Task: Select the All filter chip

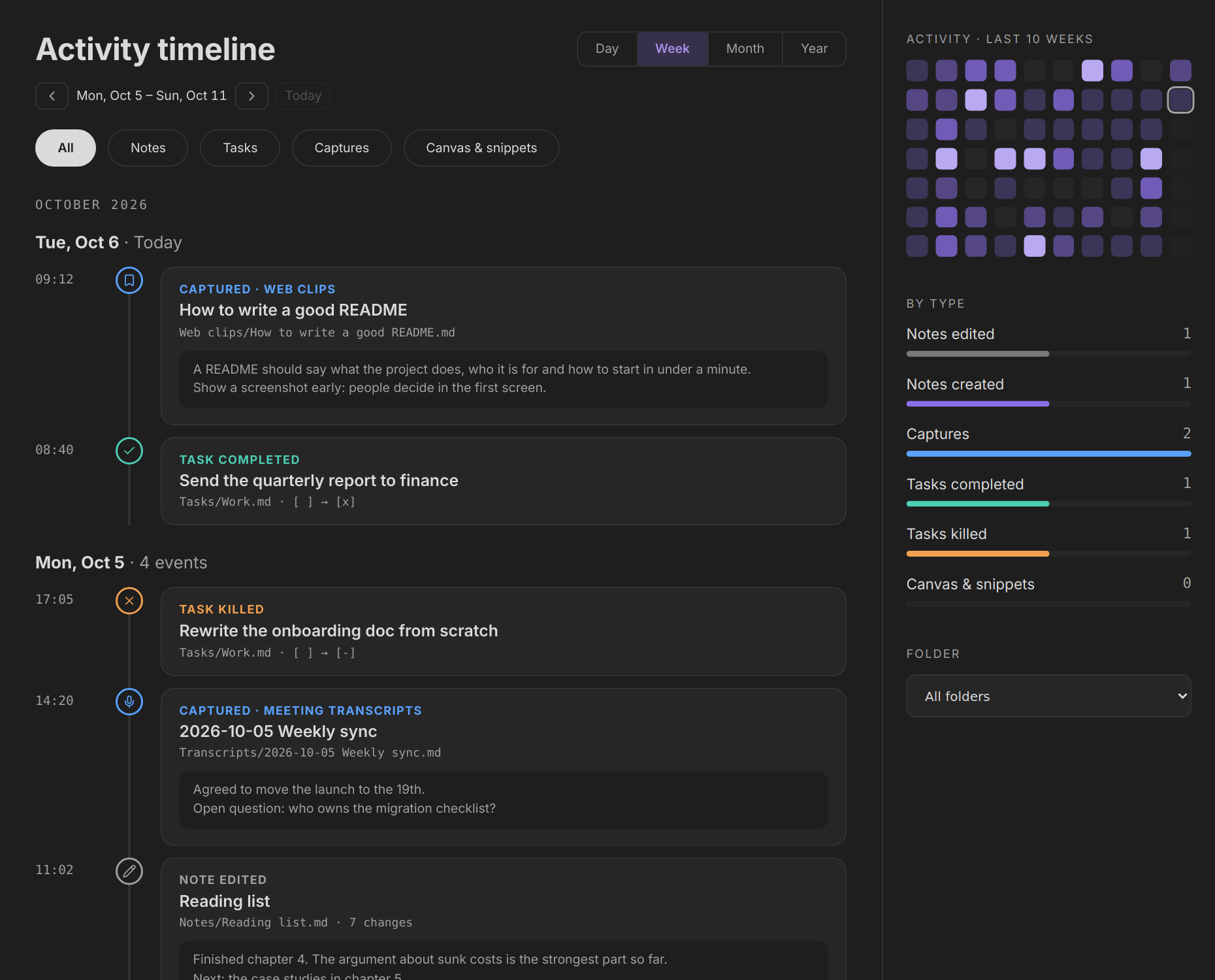Action: point(65,148)
